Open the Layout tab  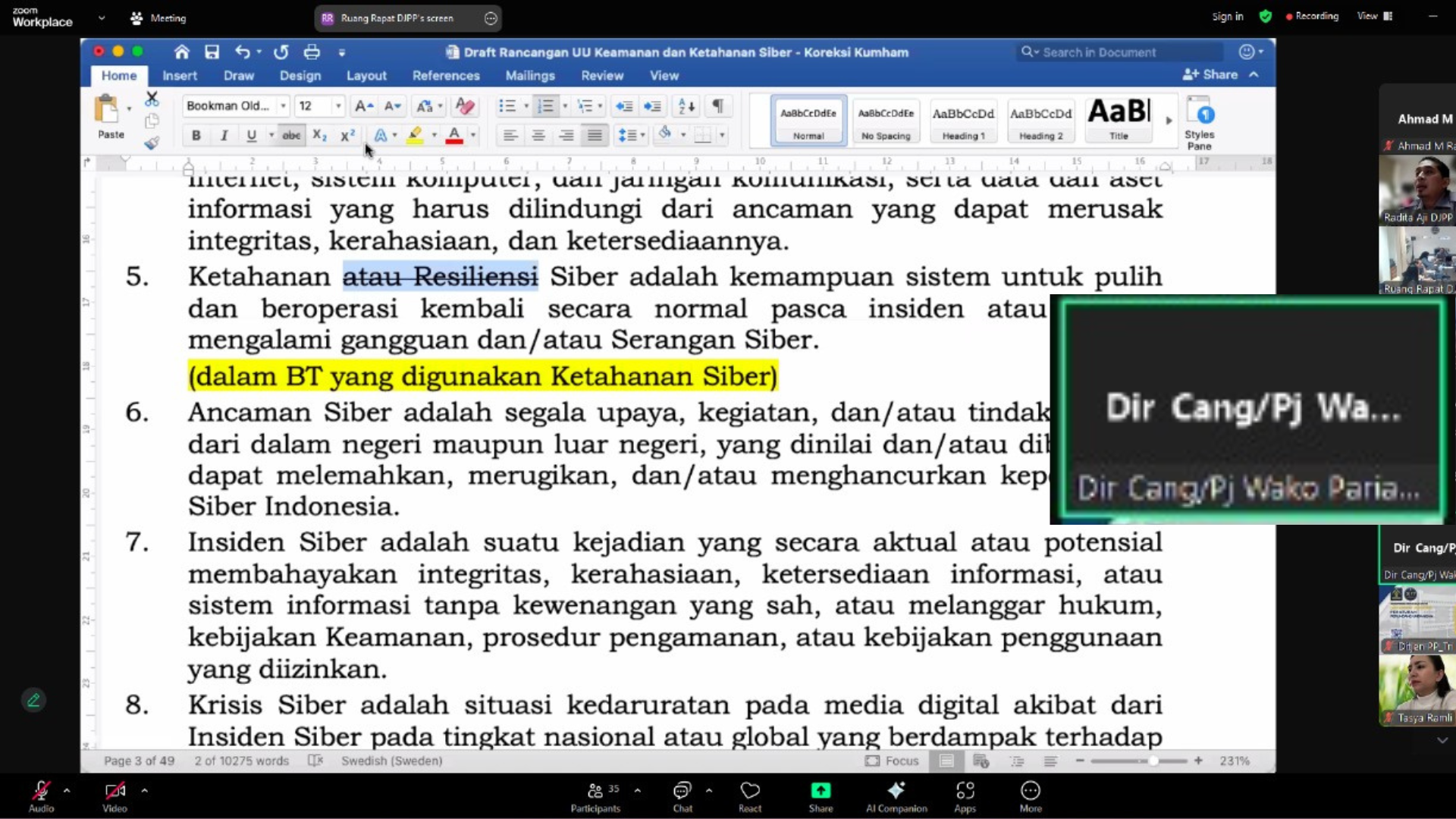pos(367,76)
